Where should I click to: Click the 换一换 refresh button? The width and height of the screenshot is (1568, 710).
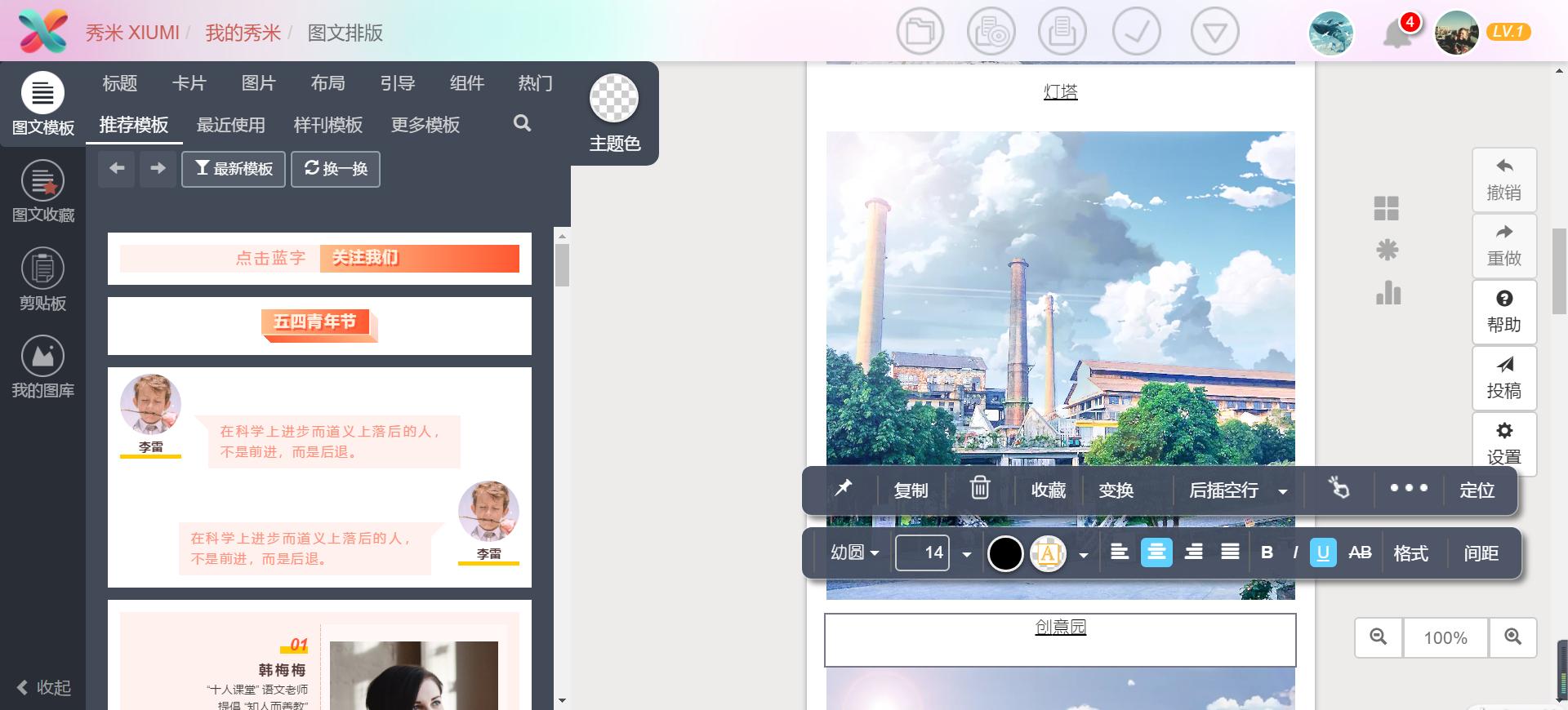336,169
